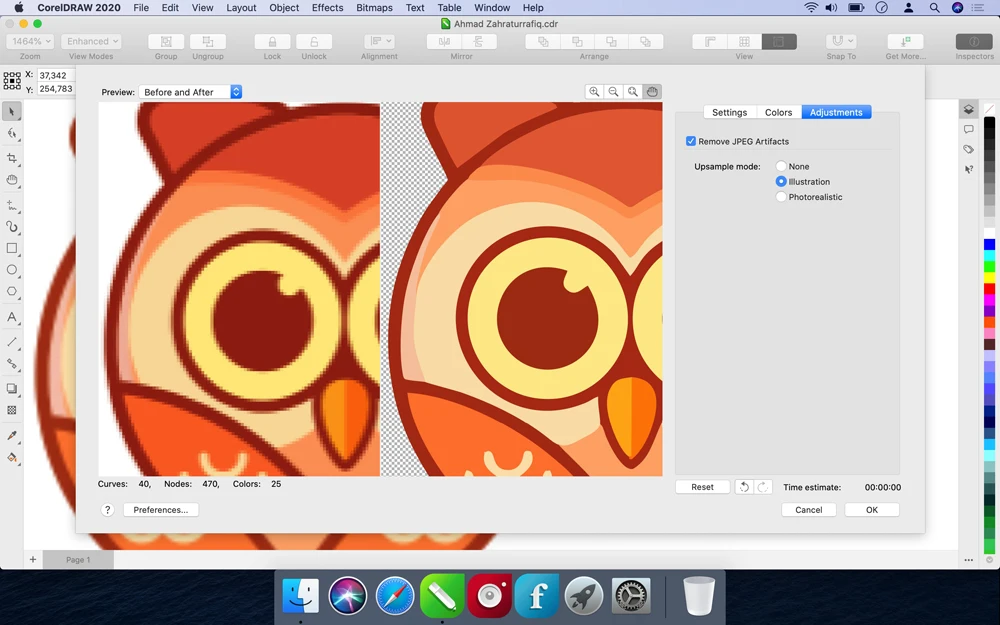This screenshot has height=625, width=1000.
Task: Click the help question mark button
Action: (x=108, y=510)
